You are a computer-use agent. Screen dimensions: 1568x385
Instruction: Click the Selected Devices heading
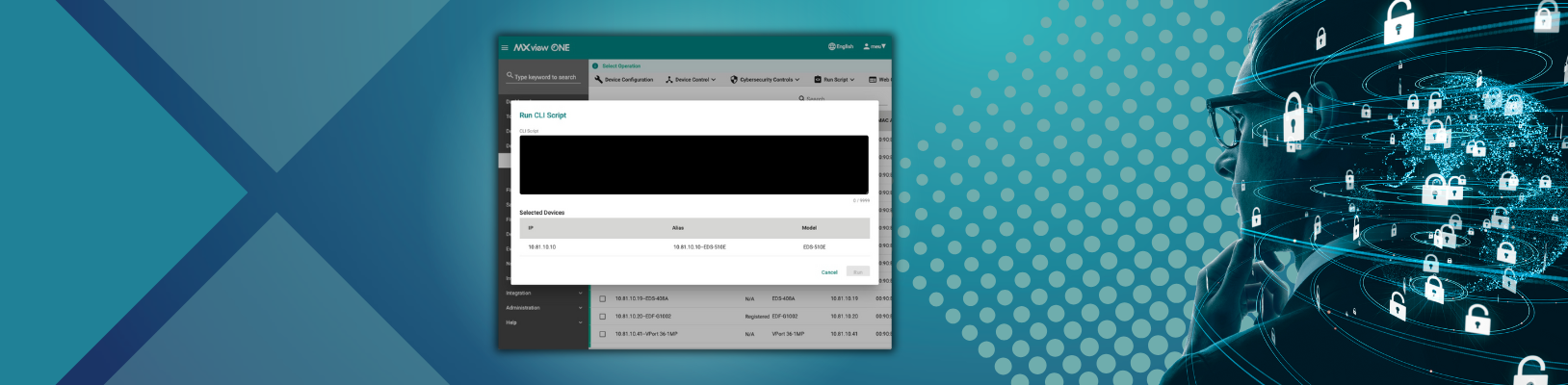click(x=542, y=213)
